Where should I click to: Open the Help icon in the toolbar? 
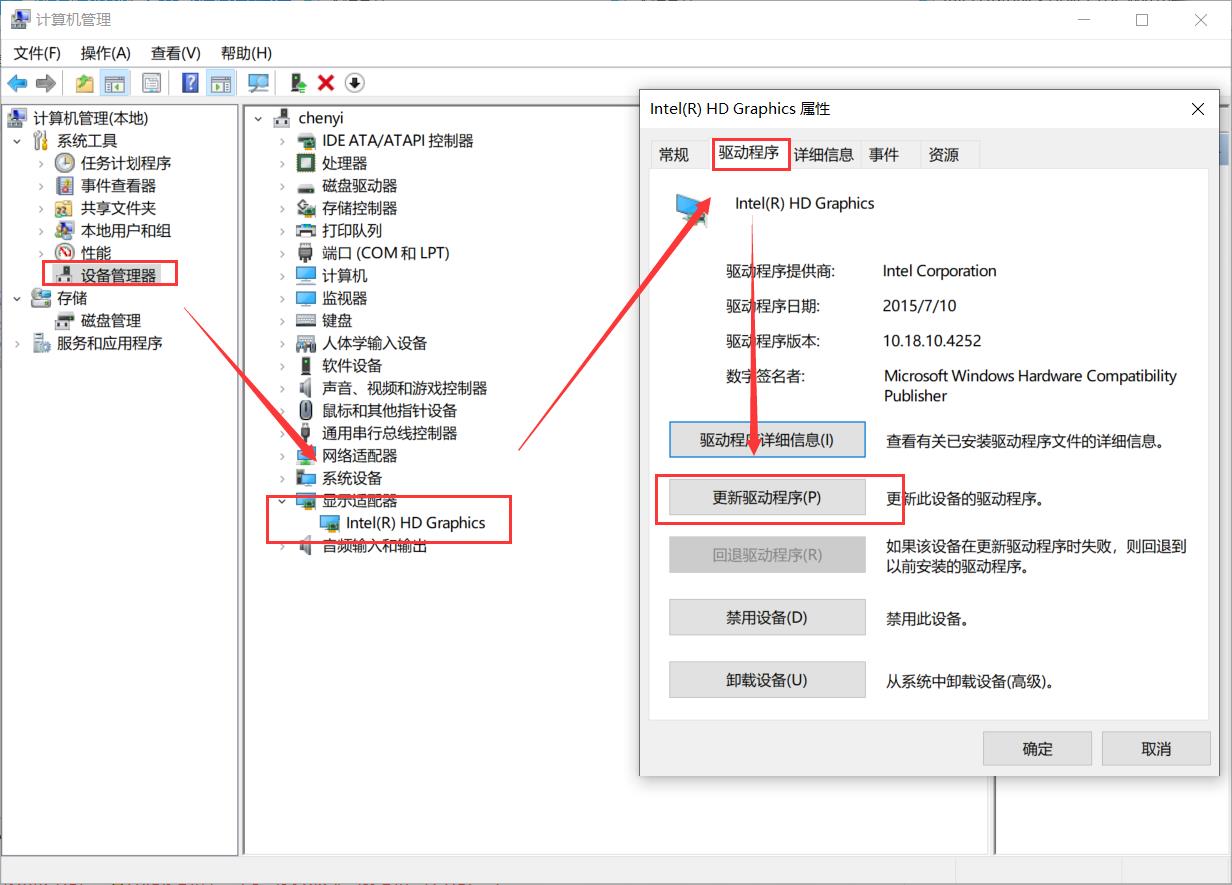tap(189, 83)
